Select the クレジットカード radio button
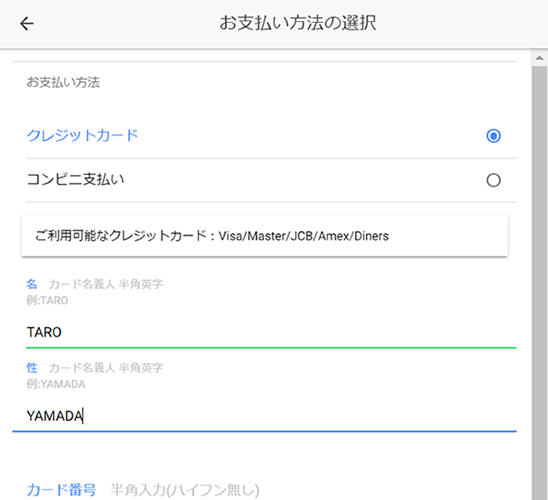The width and height of the screenshot is (548, 500). (x=493, y=136)
